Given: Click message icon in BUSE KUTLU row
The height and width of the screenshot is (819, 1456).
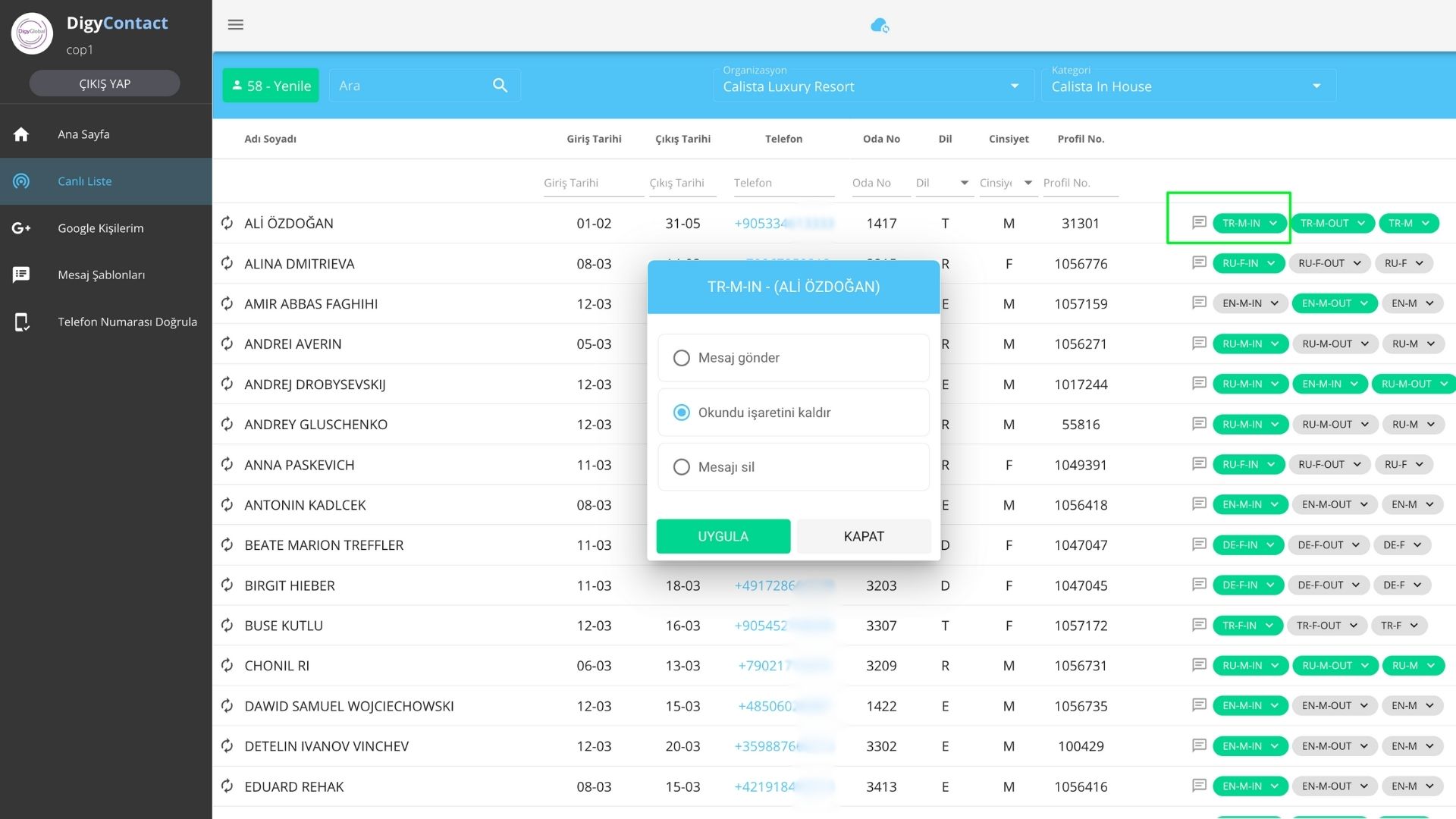Looking at the screenshot, I should pyautogui.click(x=1199, y=625).
